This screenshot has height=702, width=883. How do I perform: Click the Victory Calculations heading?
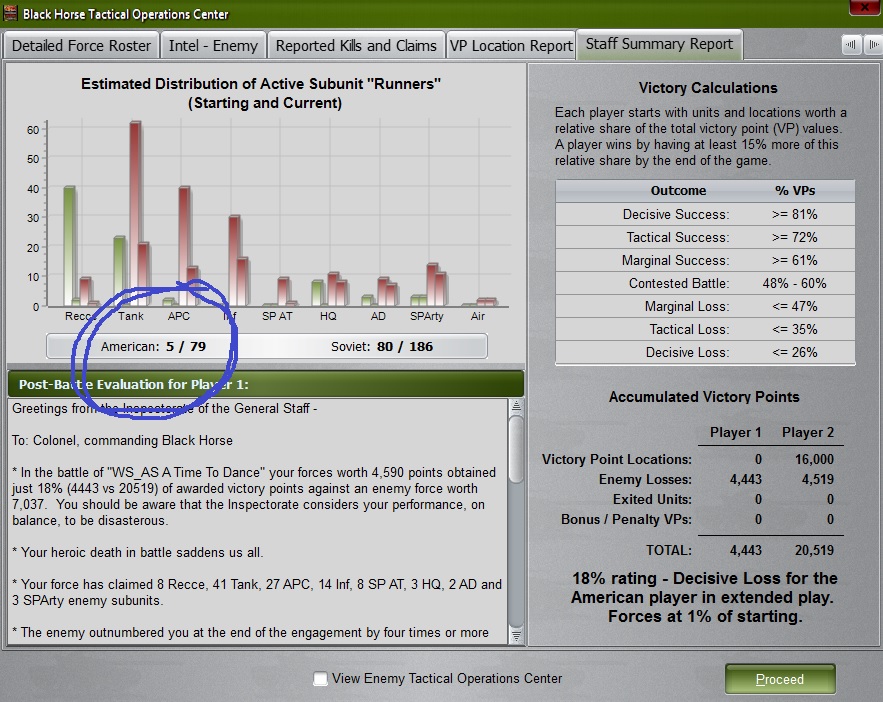pyautogui.click(x=708, y=88)
